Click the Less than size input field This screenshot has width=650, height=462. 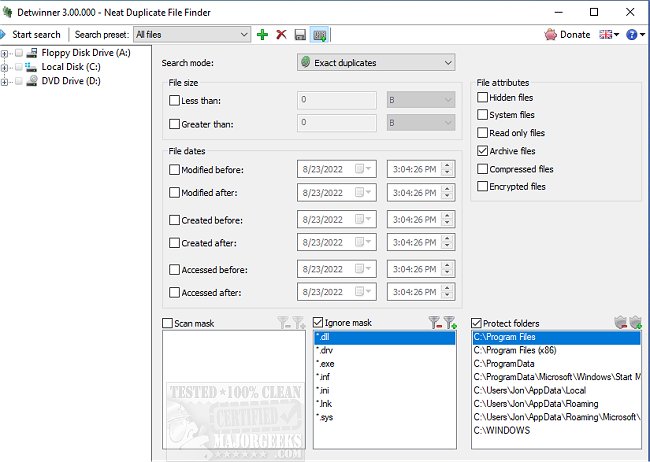[337, 100]
